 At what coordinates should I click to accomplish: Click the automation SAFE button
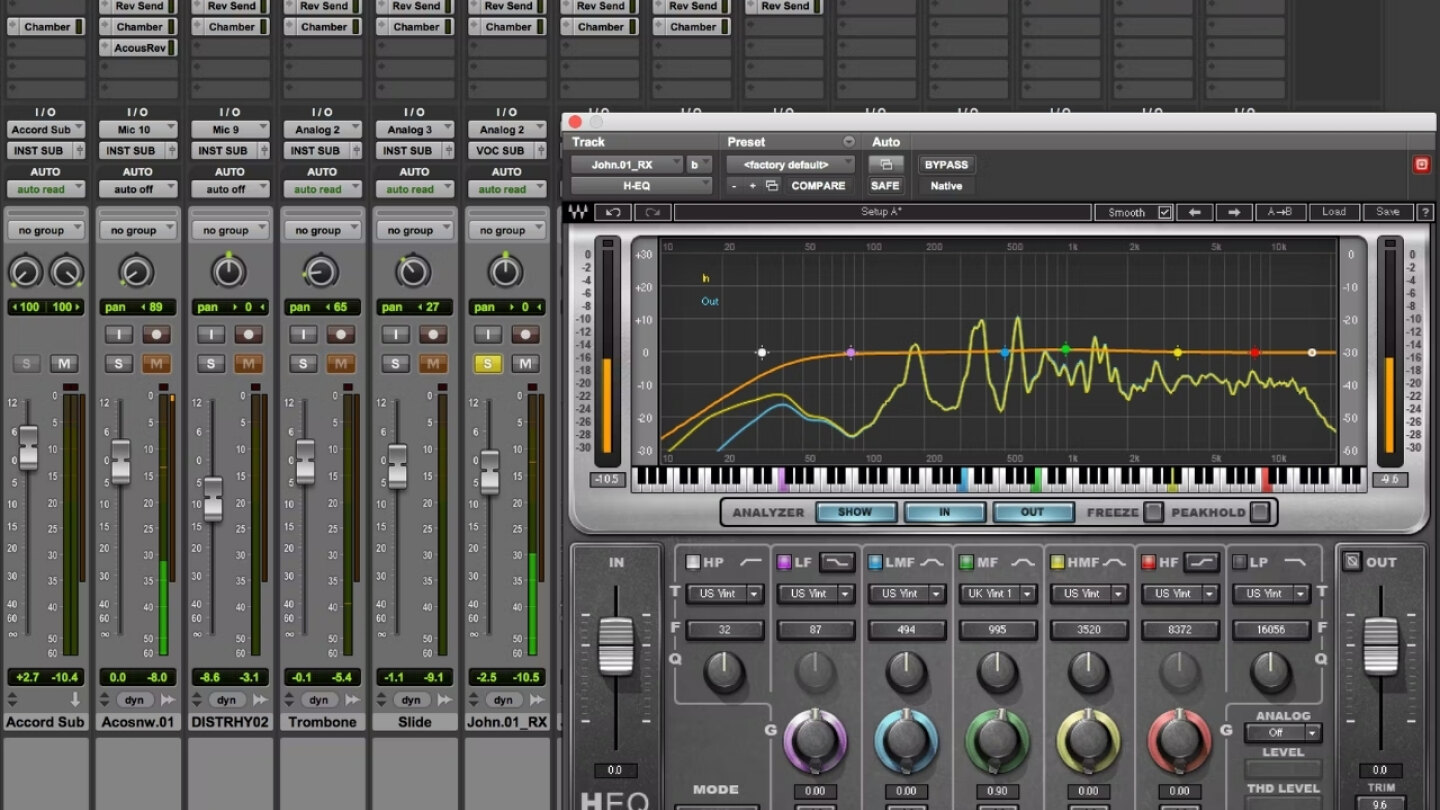coord(885,186)
